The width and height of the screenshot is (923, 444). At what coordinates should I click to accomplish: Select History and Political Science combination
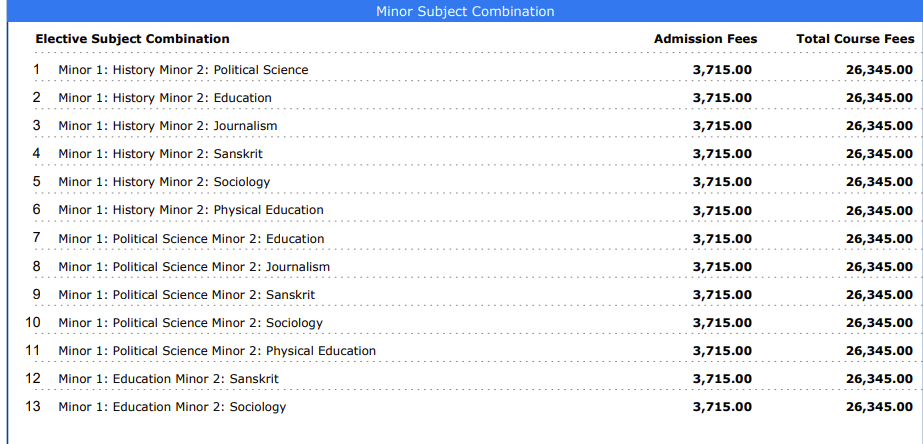[x=183, y=70]
